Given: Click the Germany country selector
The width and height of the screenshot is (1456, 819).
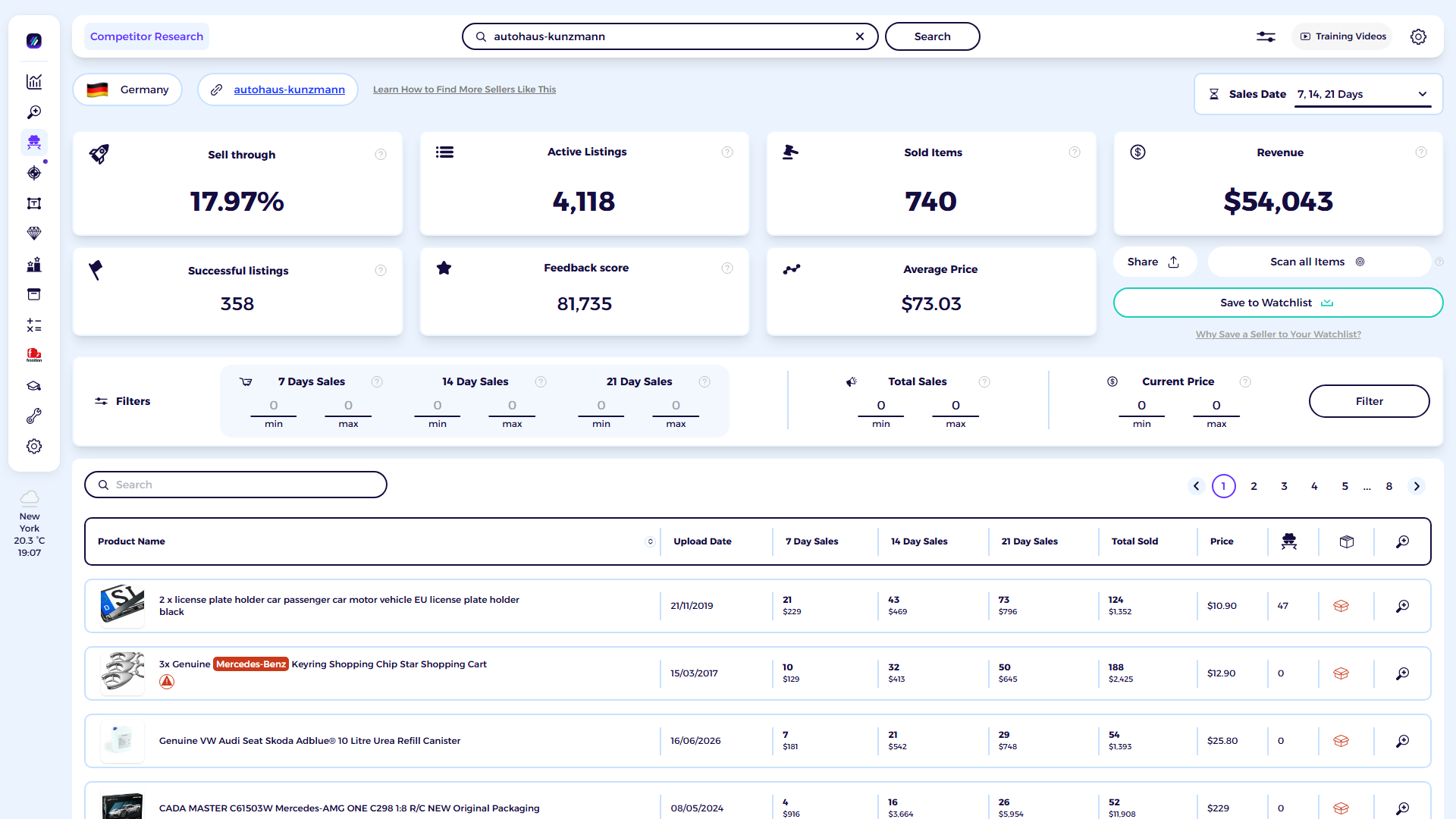Looking at the screenshot, I should click(127, 89).
